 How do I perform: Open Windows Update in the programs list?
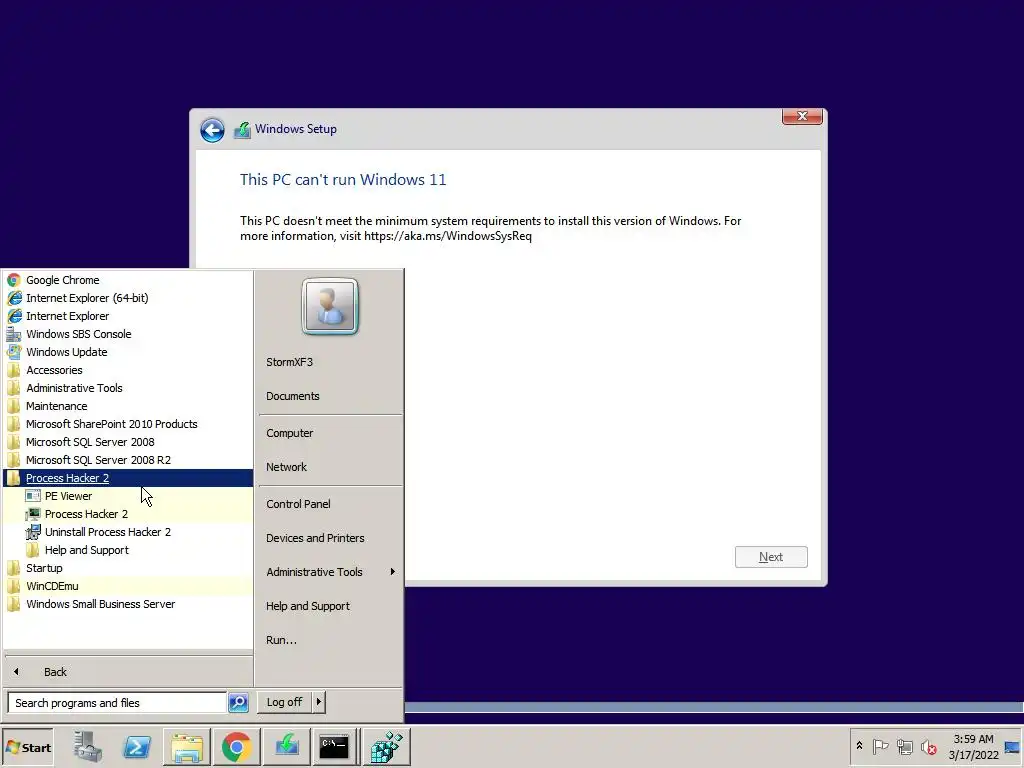pos(128,352)
